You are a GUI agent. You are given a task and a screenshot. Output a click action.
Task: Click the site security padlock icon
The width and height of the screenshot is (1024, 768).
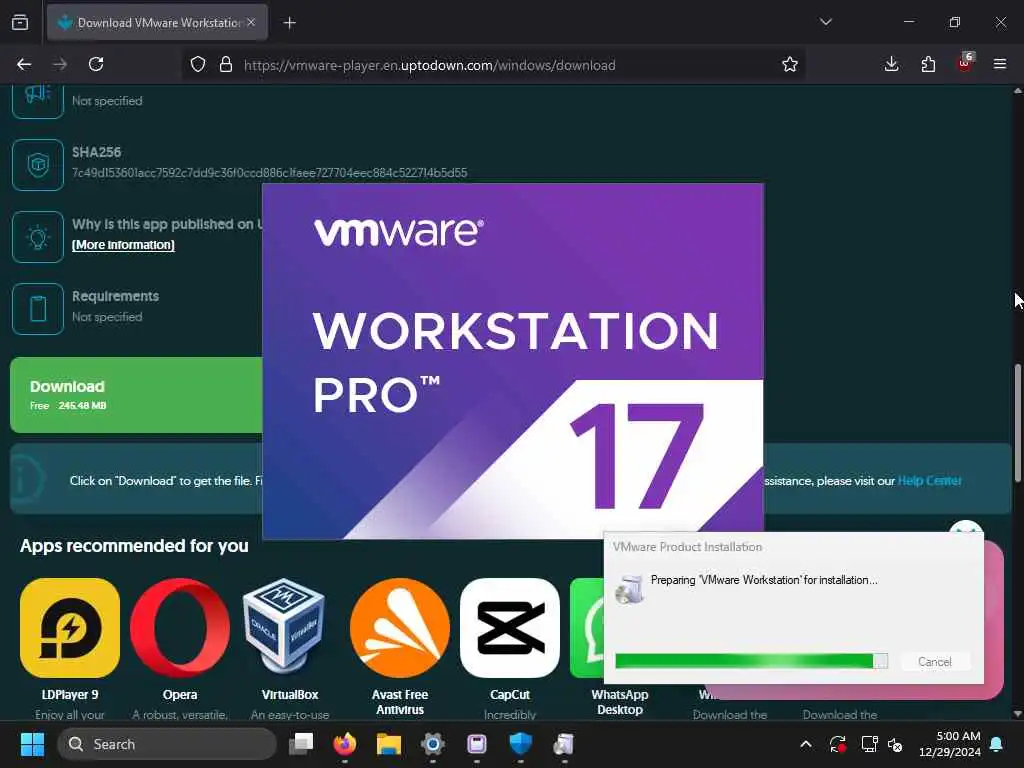[226, 65]
